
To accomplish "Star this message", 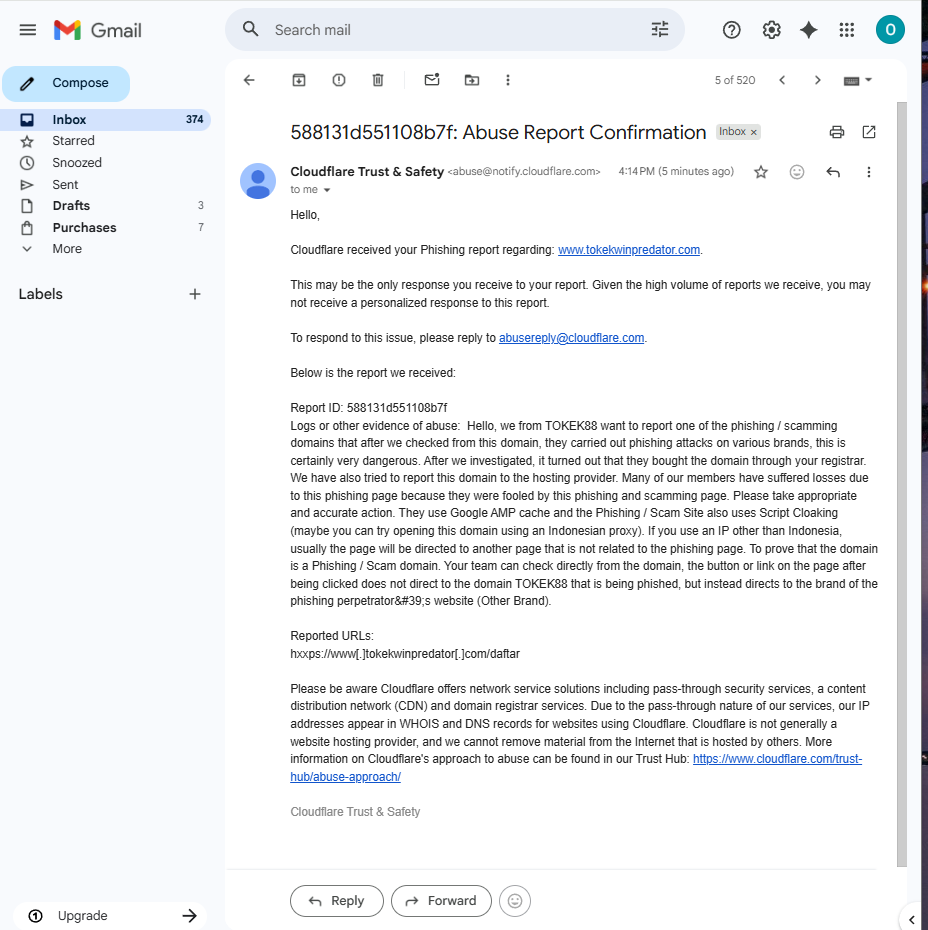I will [x=761, y=172].
